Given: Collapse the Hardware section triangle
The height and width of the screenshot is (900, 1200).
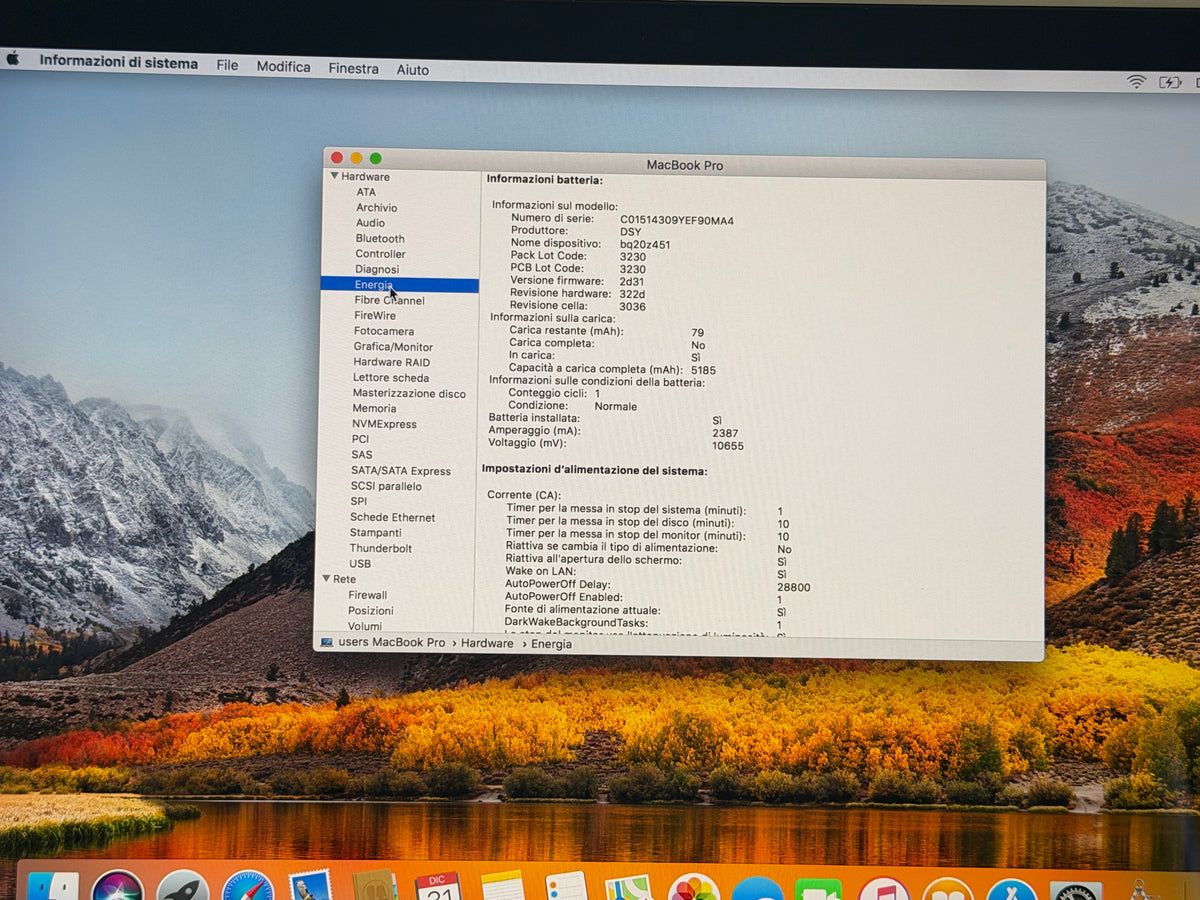Looking at the screenshot, I should tap(335, 176).
